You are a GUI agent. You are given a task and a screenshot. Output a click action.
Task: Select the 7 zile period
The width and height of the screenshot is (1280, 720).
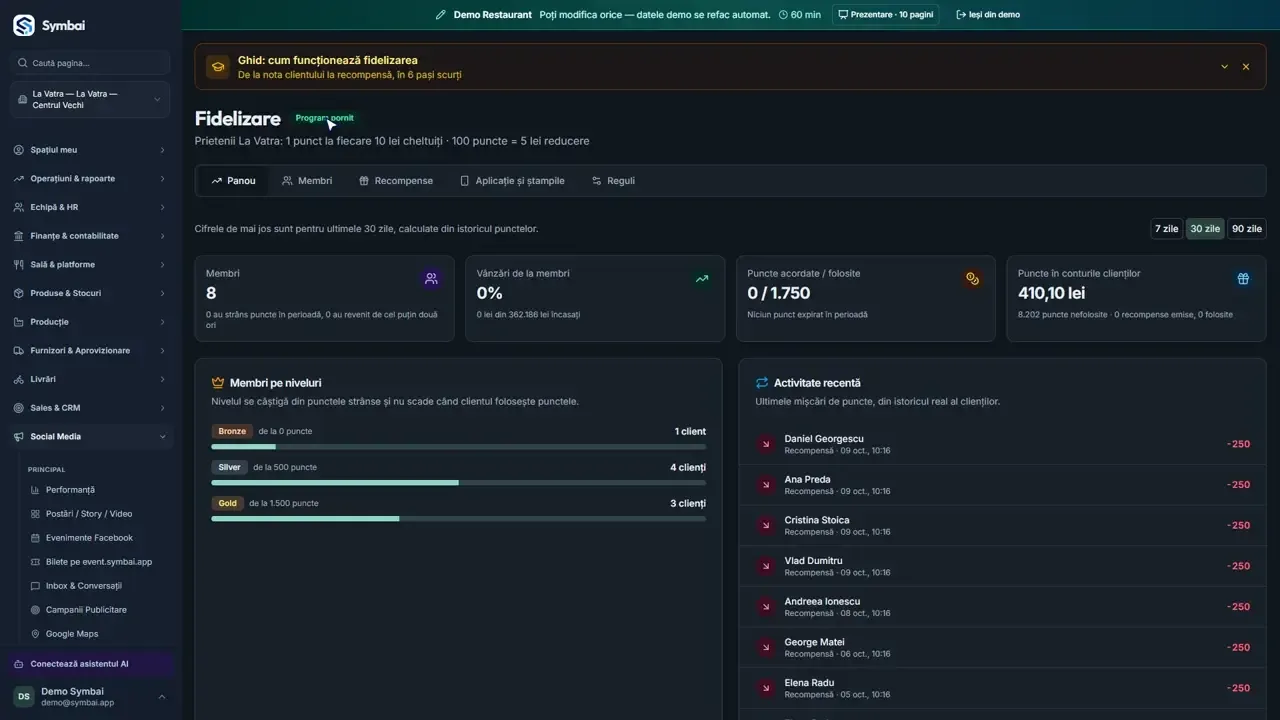click(1167, 229)
